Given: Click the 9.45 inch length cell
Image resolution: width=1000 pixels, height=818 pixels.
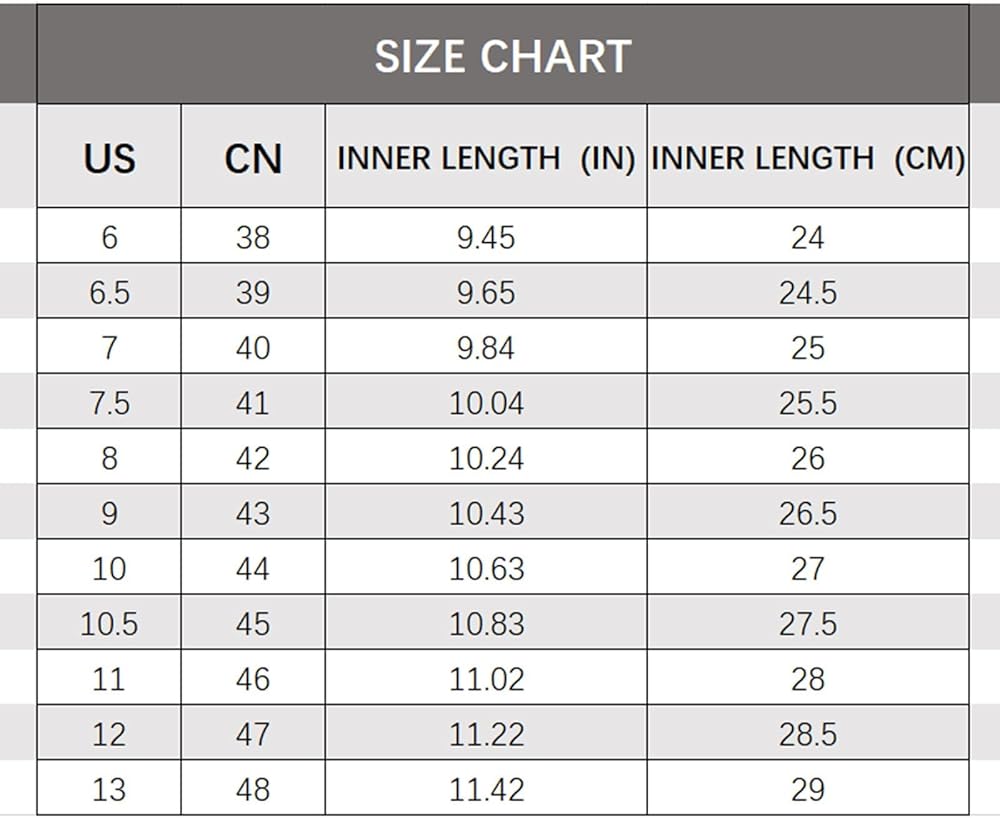Looking at the screenshot, I should click(x=486, y=238).
